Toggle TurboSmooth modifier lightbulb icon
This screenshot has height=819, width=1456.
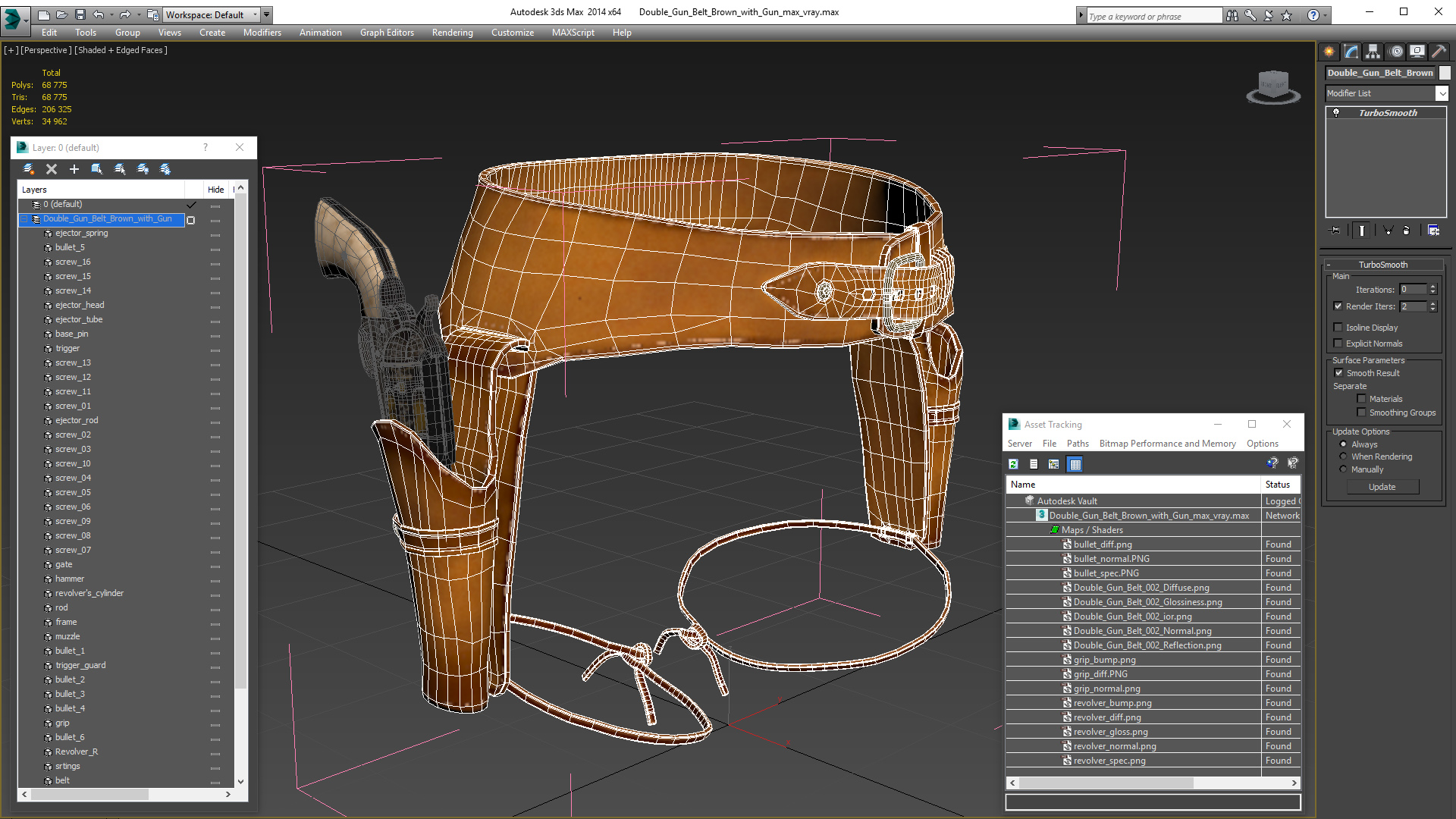1336,113
